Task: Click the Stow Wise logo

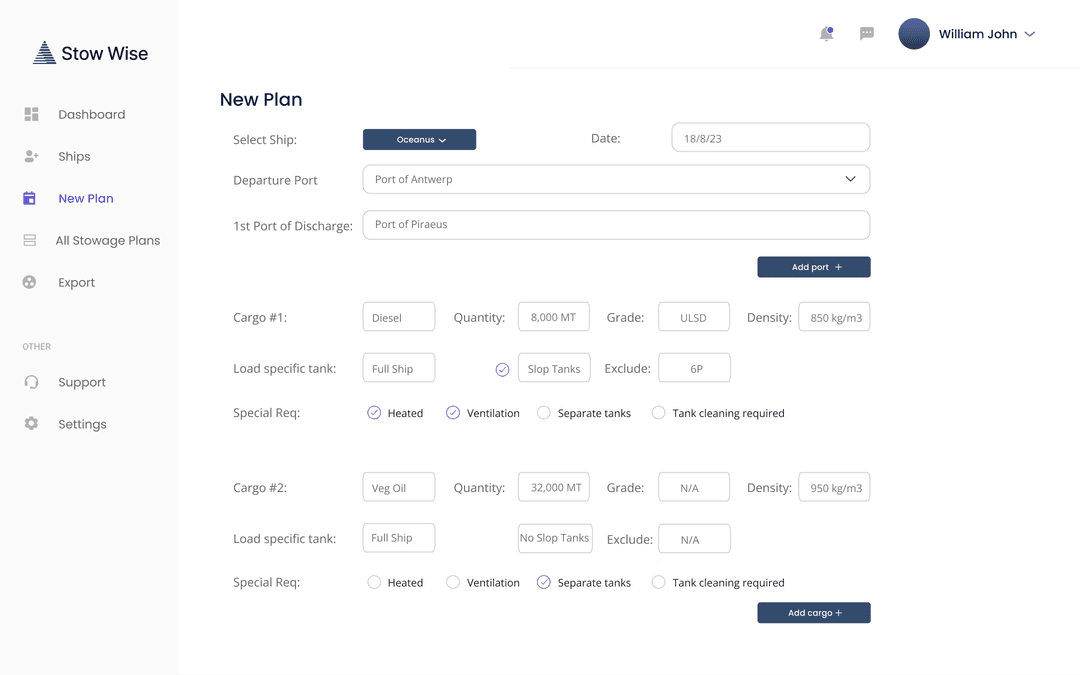Action: 90,51
